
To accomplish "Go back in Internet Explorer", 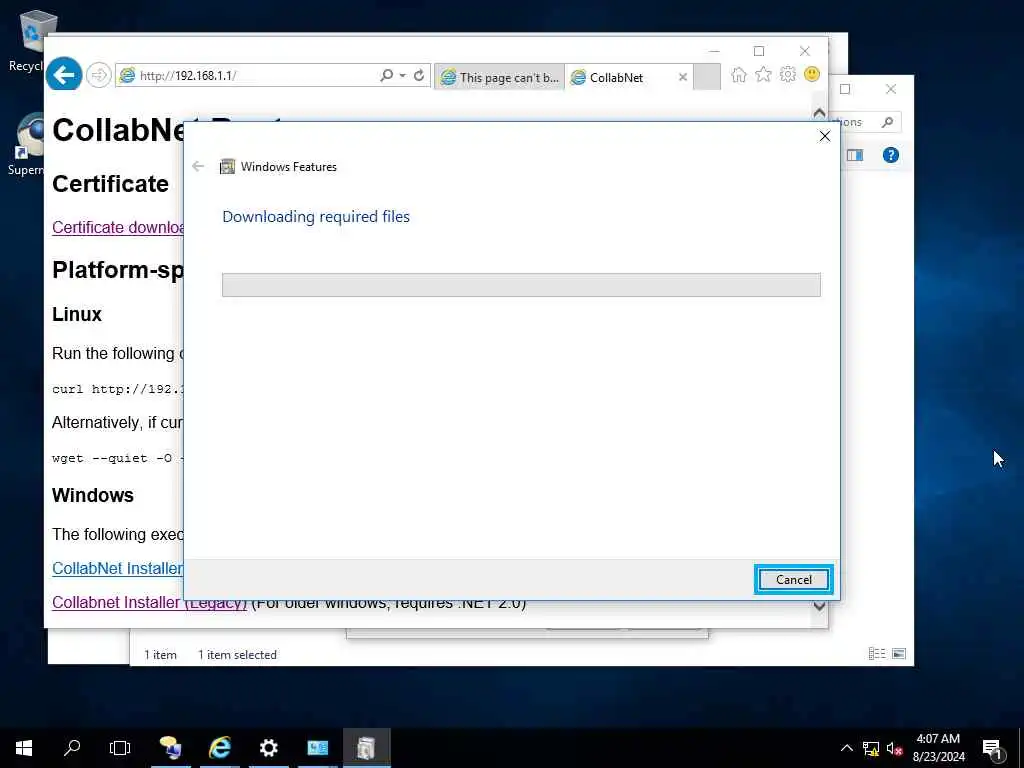I will click(64, 75).
